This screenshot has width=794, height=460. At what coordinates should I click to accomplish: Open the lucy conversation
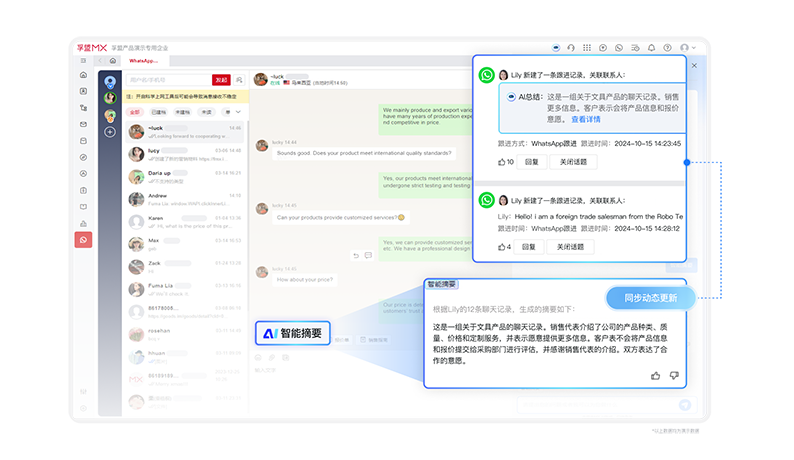point(185,154)
